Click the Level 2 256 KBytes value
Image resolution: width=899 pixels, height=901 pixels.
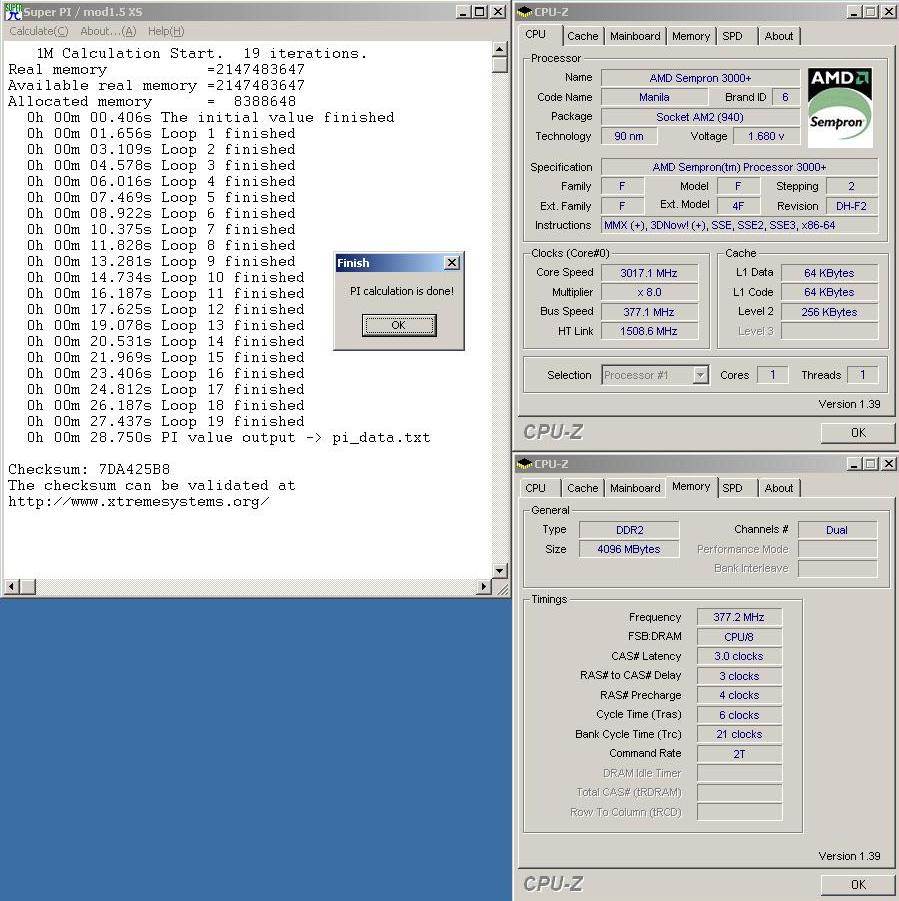[829, 312]
